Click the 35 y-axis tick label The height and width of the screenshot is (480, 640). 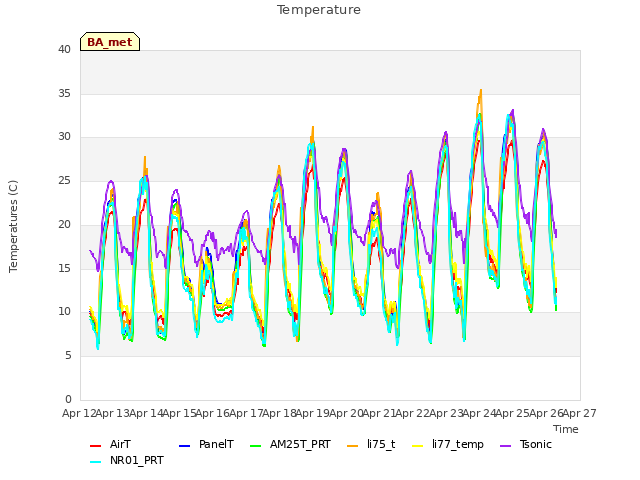click(64, 93)
